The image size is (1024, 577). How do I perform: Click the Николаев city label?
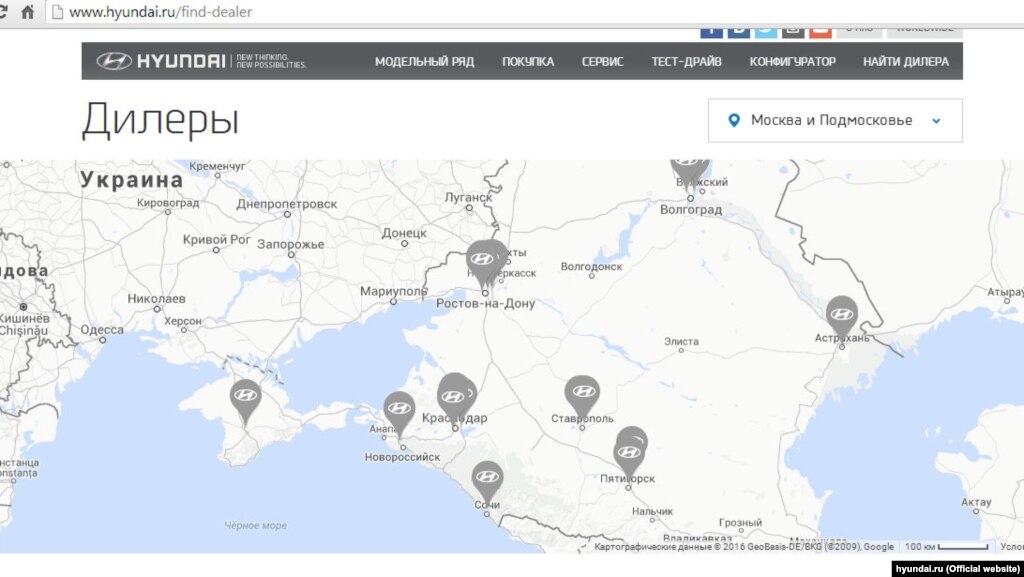[x=156, y=299]
